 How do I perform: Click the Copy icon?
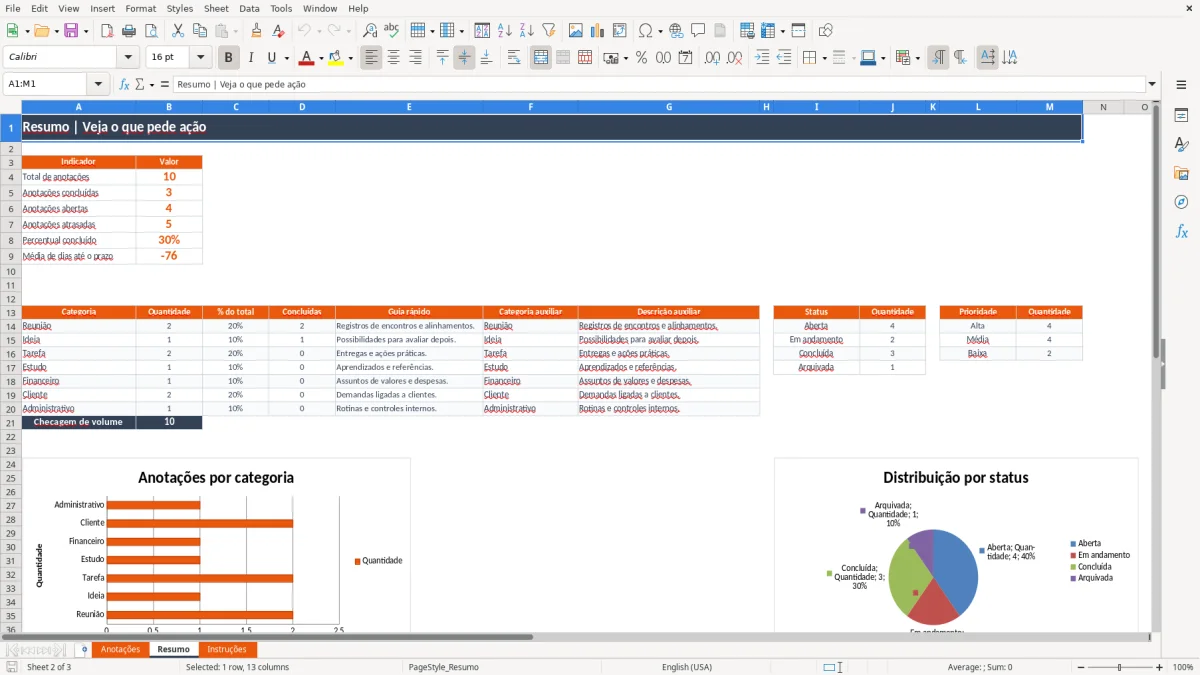coord(198,31)
